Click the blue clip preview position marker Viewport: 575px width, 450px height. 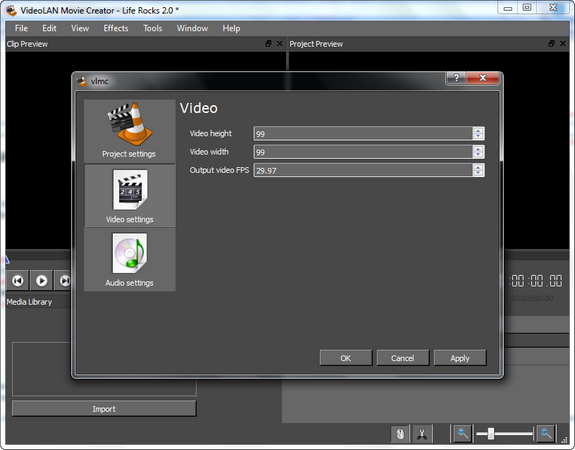[7, 260]
